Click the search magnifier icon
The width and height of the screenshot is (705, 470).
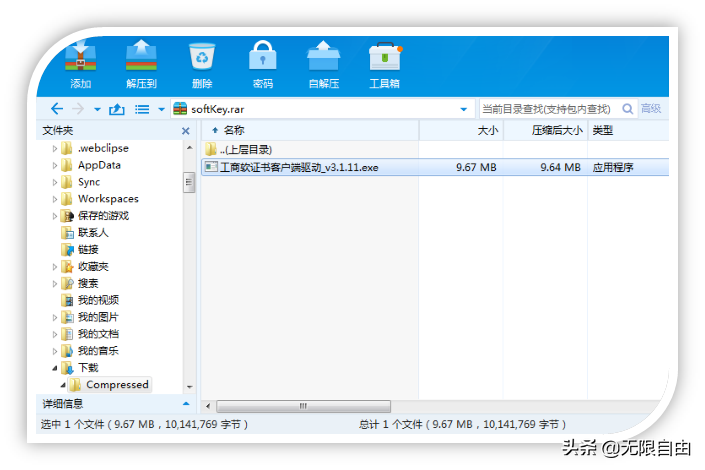click(x=628, y=109)
